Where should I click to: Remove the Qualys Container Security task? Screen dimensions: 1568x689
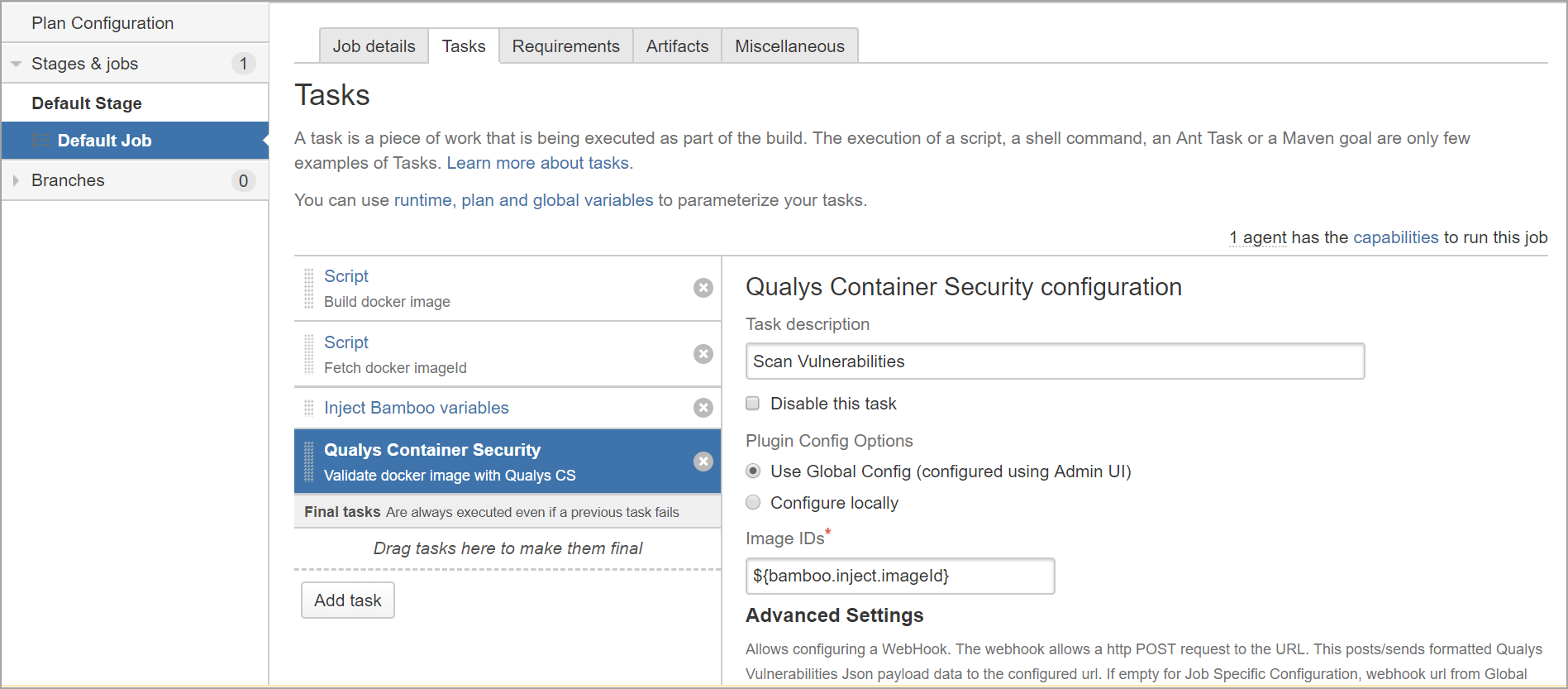(703, 462)
